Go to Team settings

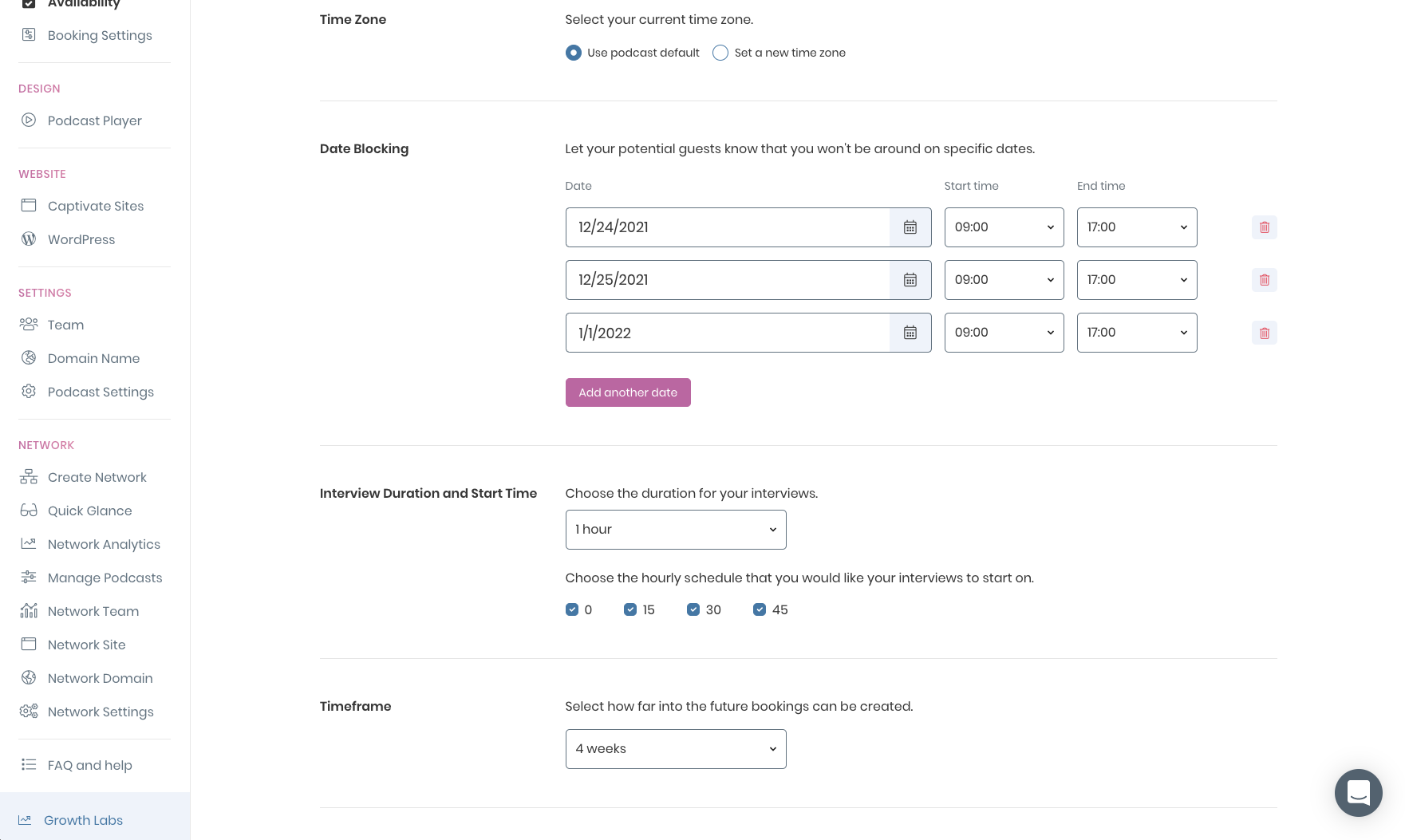pos(65,325)
